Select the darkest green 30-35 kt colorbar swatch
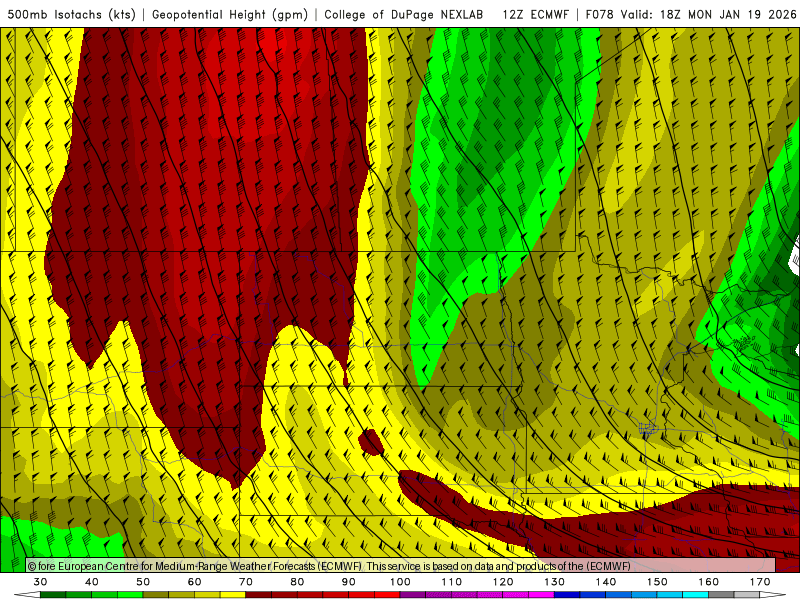Screen dimensions: 800x600 (53, 595)
